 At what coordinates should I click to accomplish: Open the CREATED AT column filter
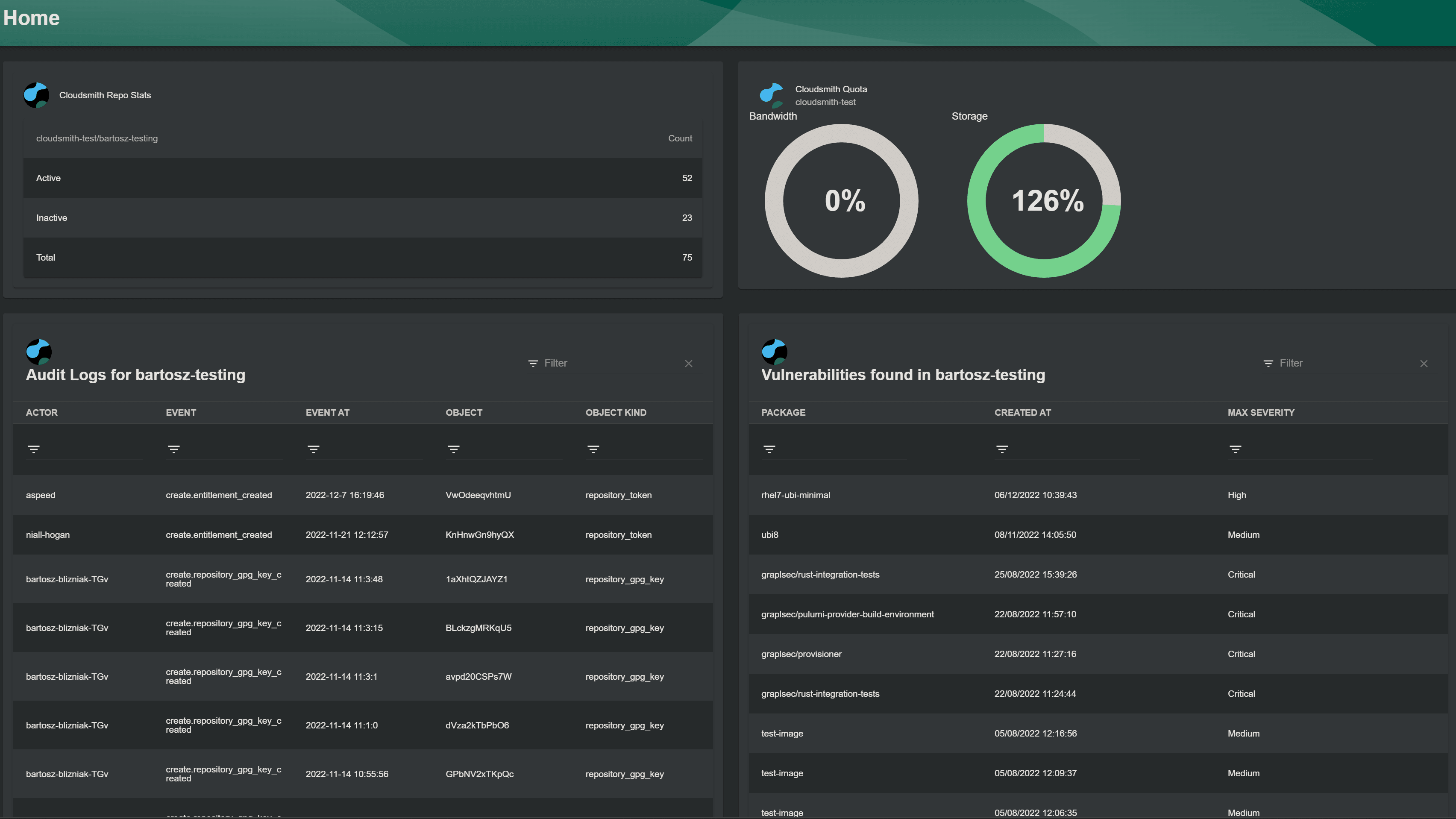(x=1002, y=449)
